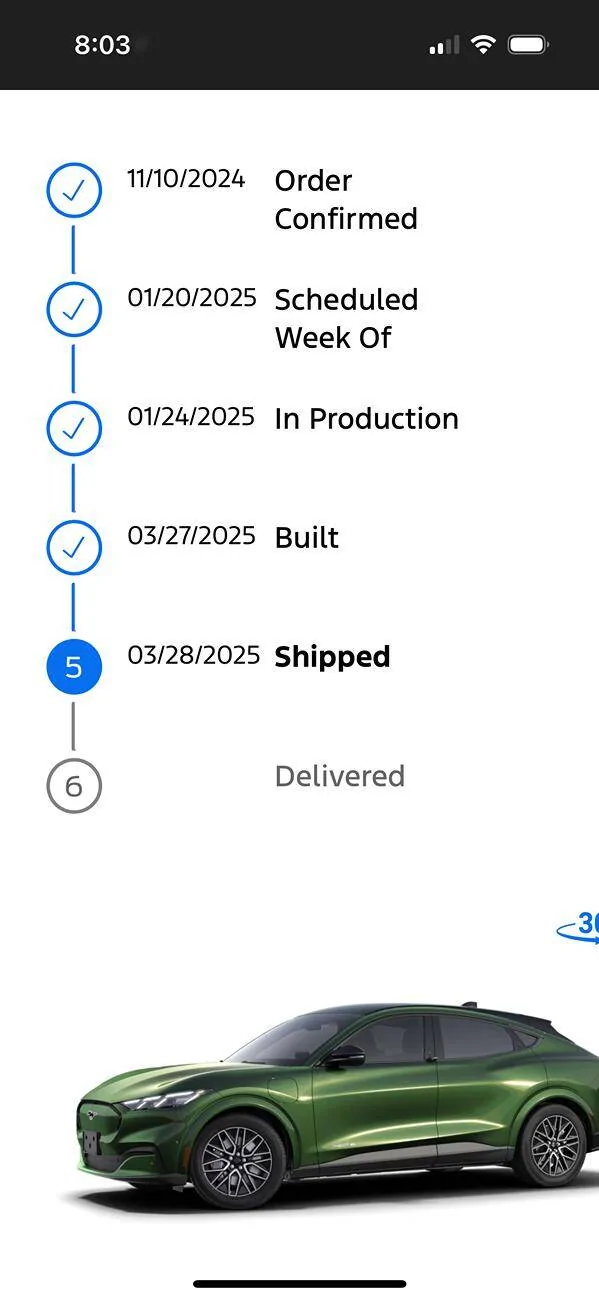Tap the battery indicator in status bar

click(x=527, y=45)
